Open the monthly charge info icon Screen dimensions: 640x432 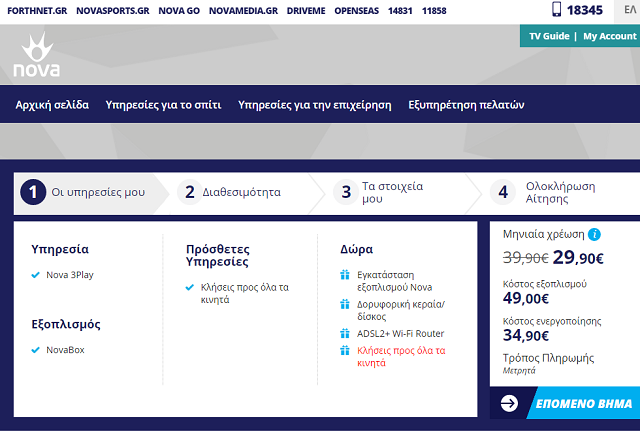(594, 235)
